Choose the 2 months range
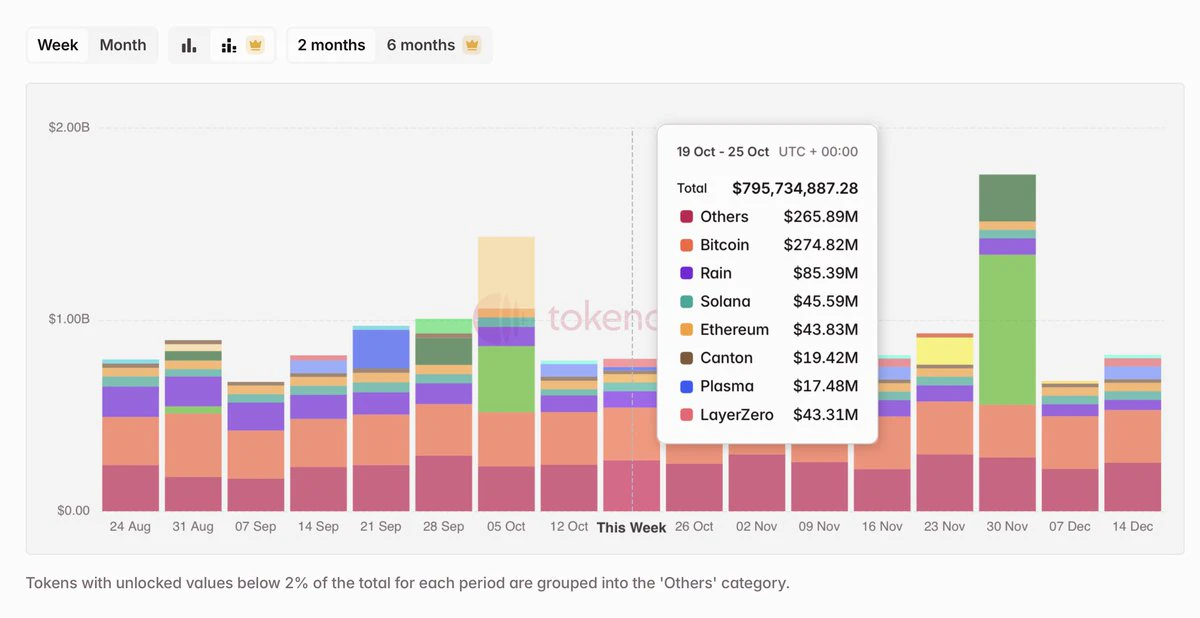Viewport: 1200px width, 618px height. pos(331,45)
